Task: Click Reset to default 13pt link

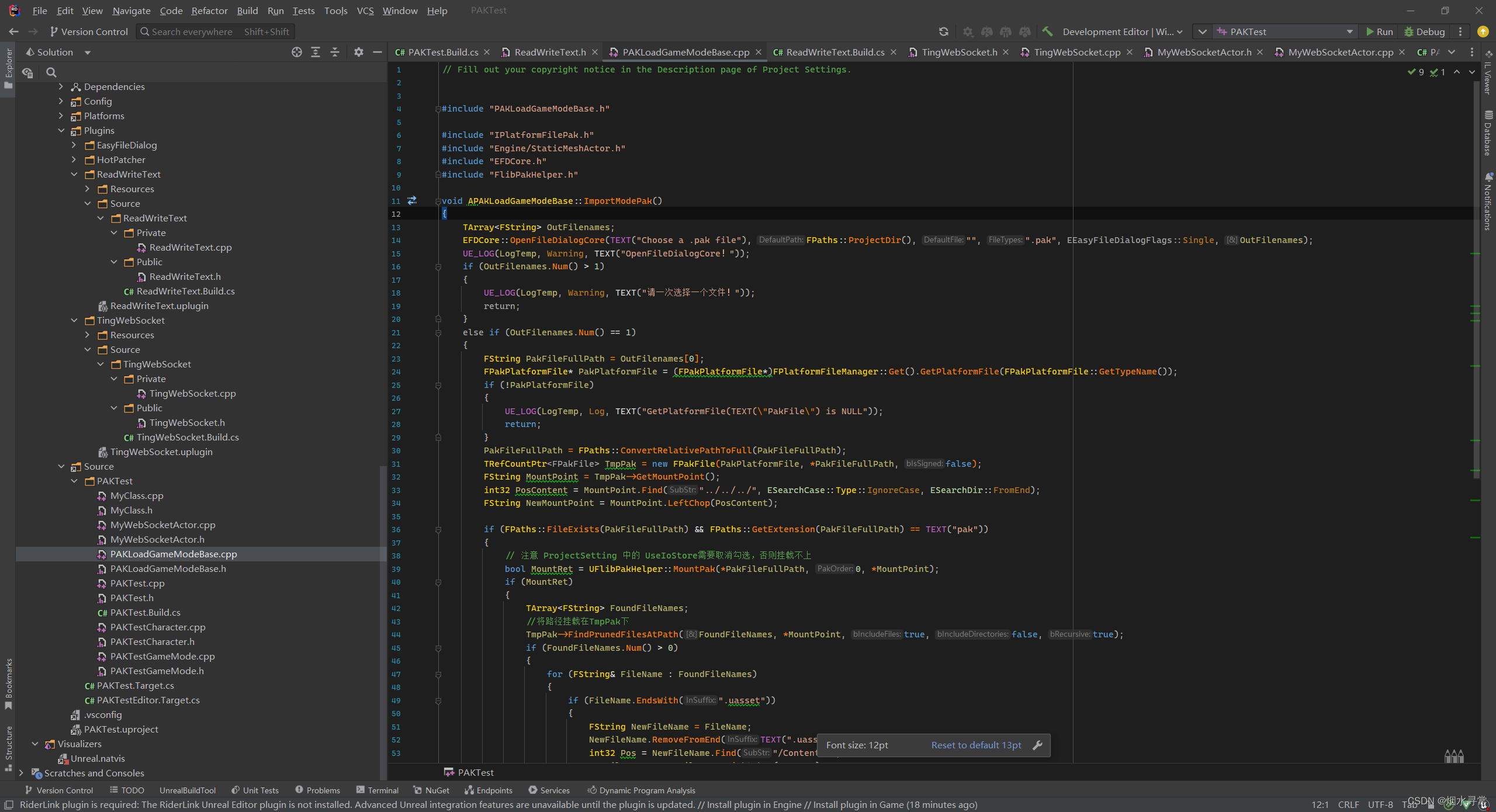Action: pyautogui.click(x=976, y=745)
